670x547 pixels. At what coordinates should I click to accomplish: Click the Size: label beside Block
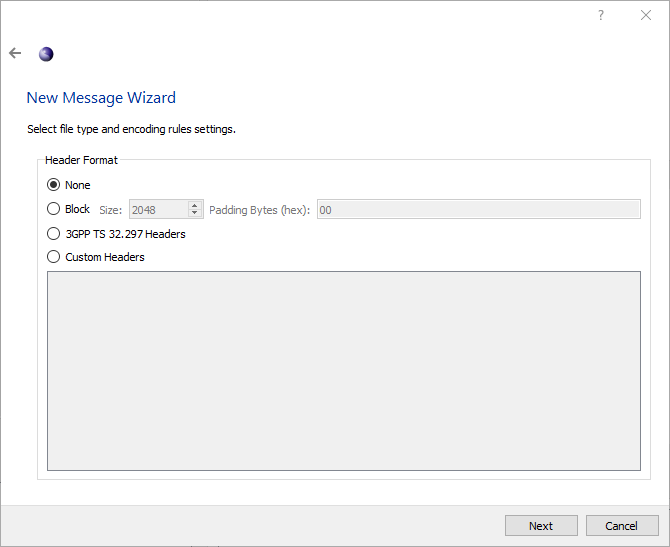110,210
